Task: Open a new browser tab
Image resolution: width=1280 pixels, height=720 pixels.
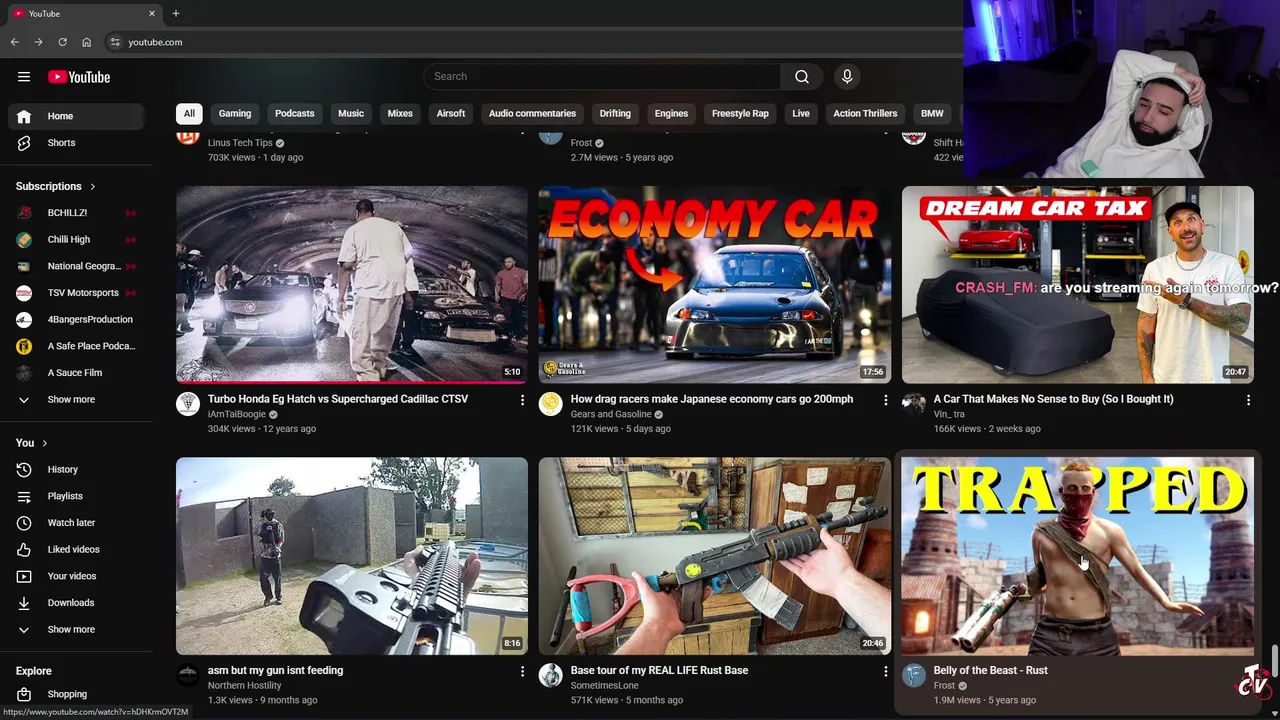Action: pos(176,14)
